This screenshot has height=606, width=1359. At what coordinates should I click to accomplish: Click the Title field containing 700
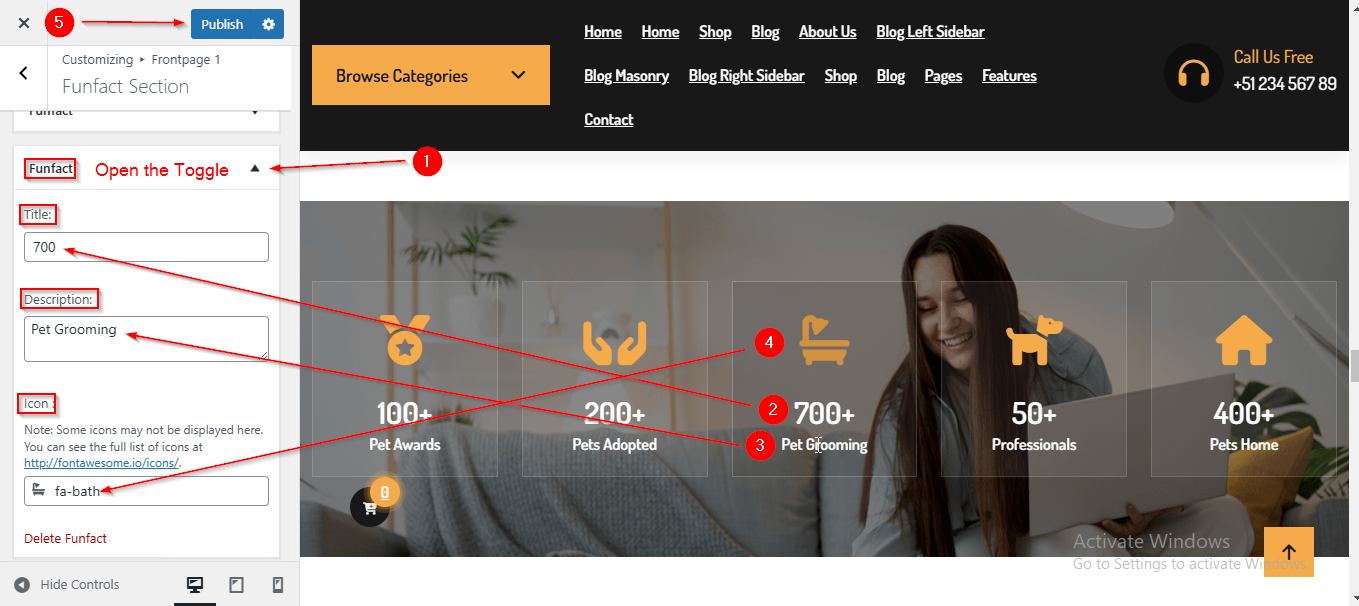146,247
